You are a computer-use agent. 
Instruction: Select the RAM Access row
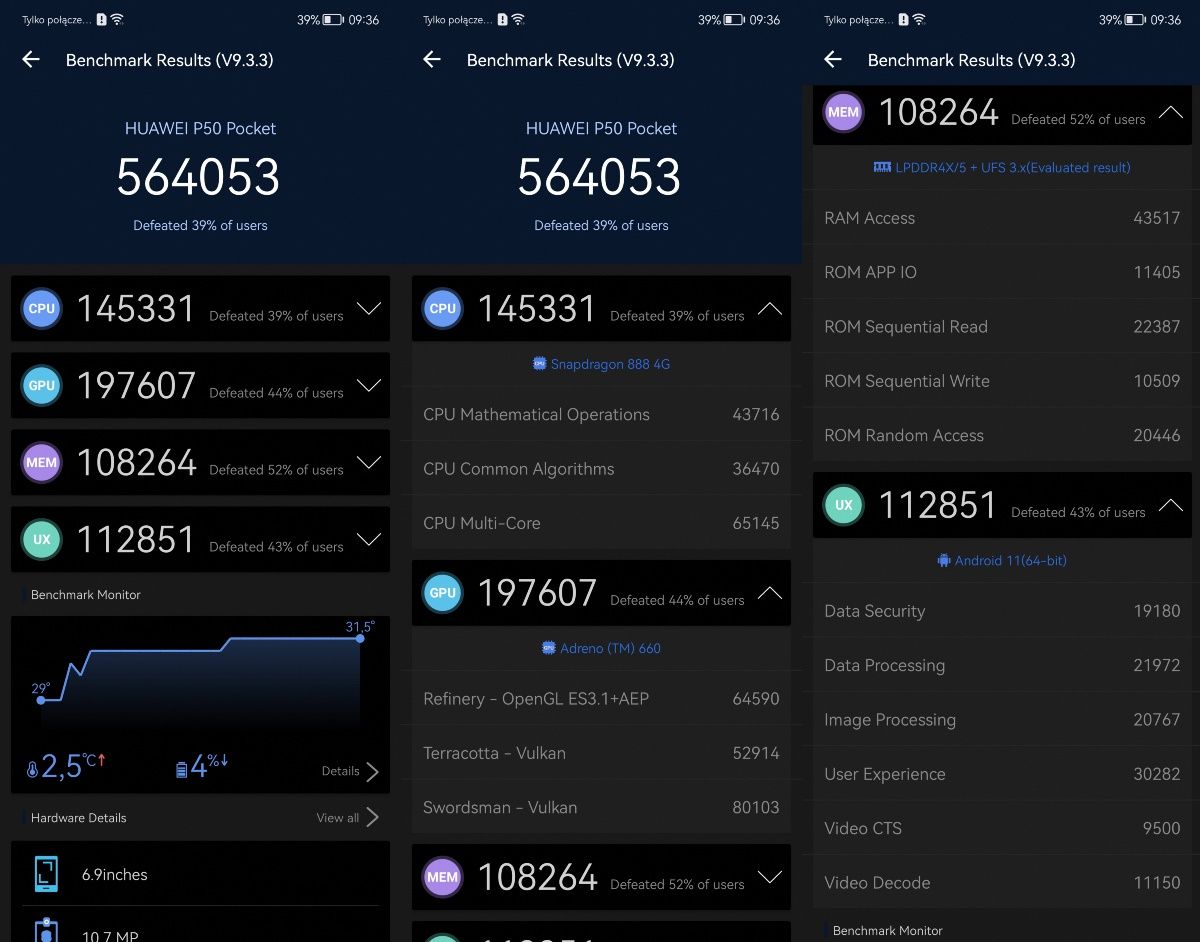point(1002,217)
